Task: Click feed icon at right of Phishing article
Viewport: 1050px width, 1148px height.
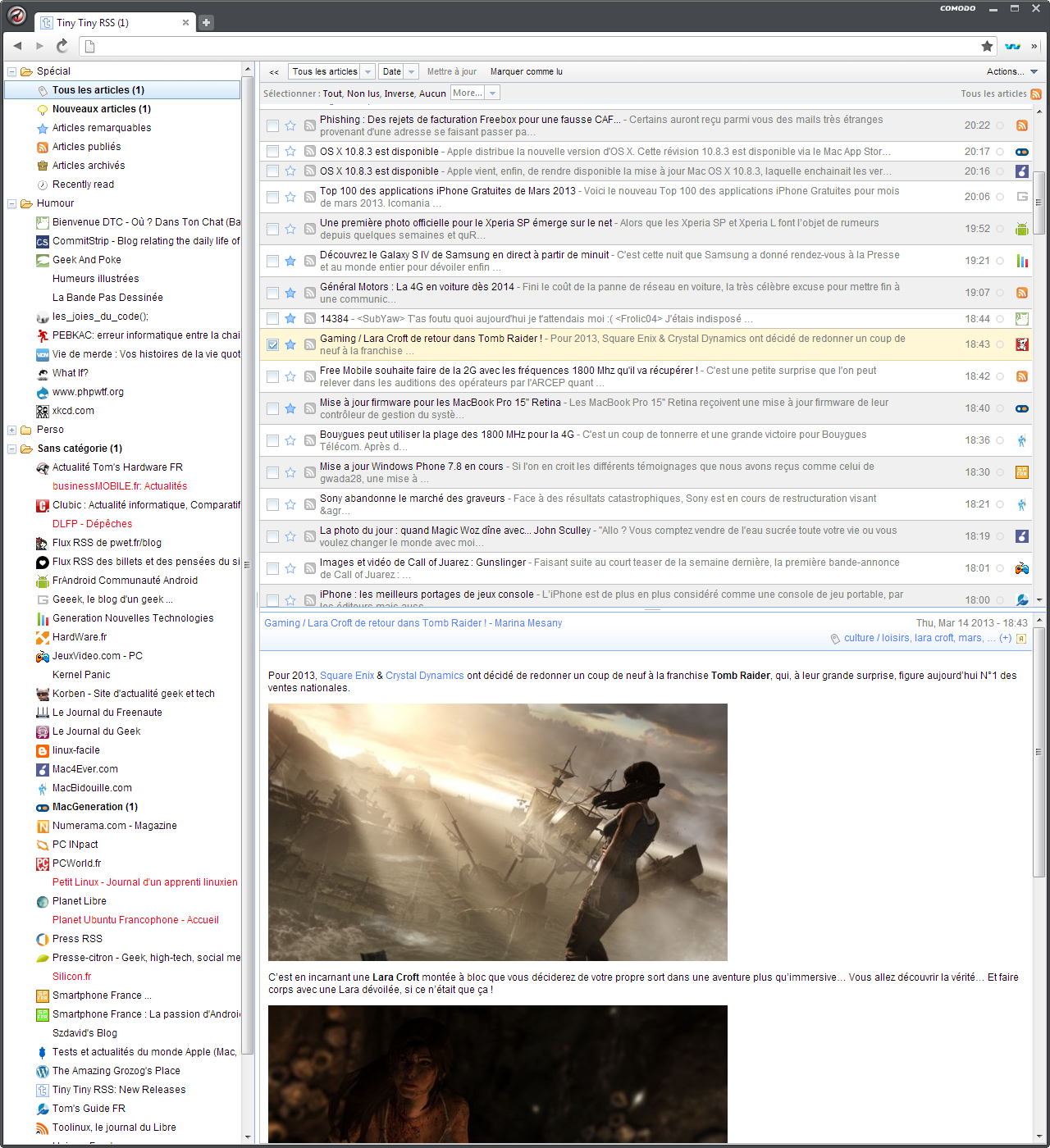Action: (x=1022, y=125)
